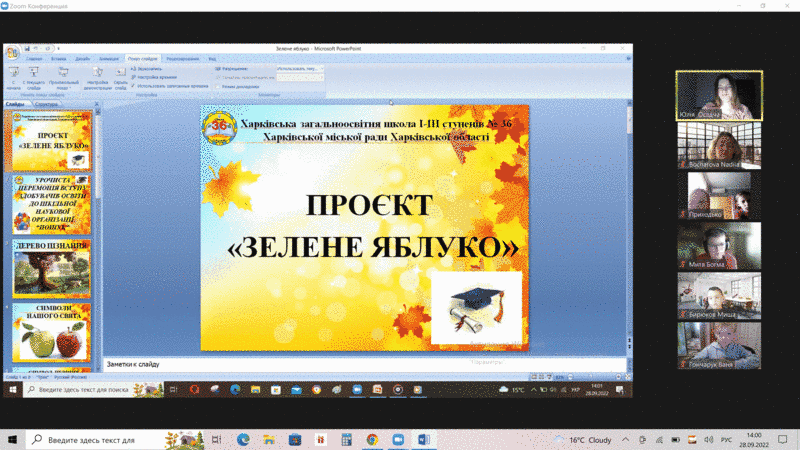Click the Record Narration button

[153, 68]
